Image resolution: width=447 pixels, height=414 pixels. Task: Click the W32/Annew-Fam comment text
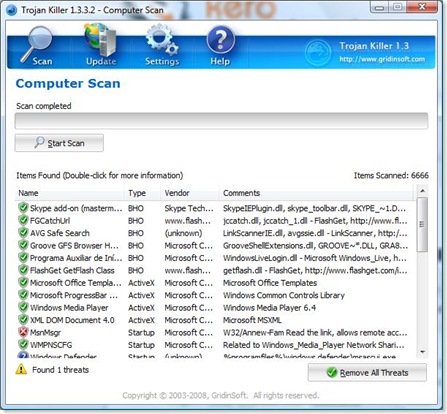(315, 333)
